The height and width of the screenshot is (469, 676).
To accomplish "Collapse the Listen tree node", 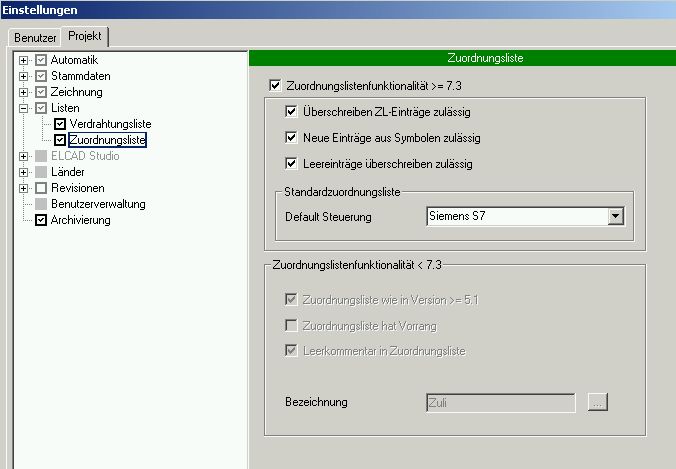I will [x=24, y=108].
